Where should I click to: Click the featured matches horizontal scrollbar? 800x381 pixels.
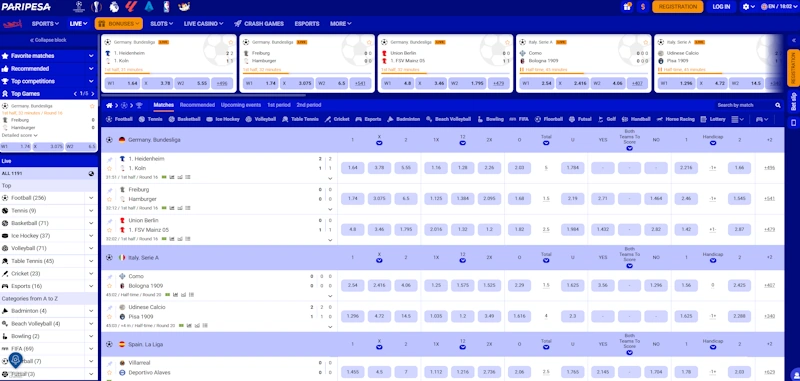pyautogui.click(x=204, y=95)
